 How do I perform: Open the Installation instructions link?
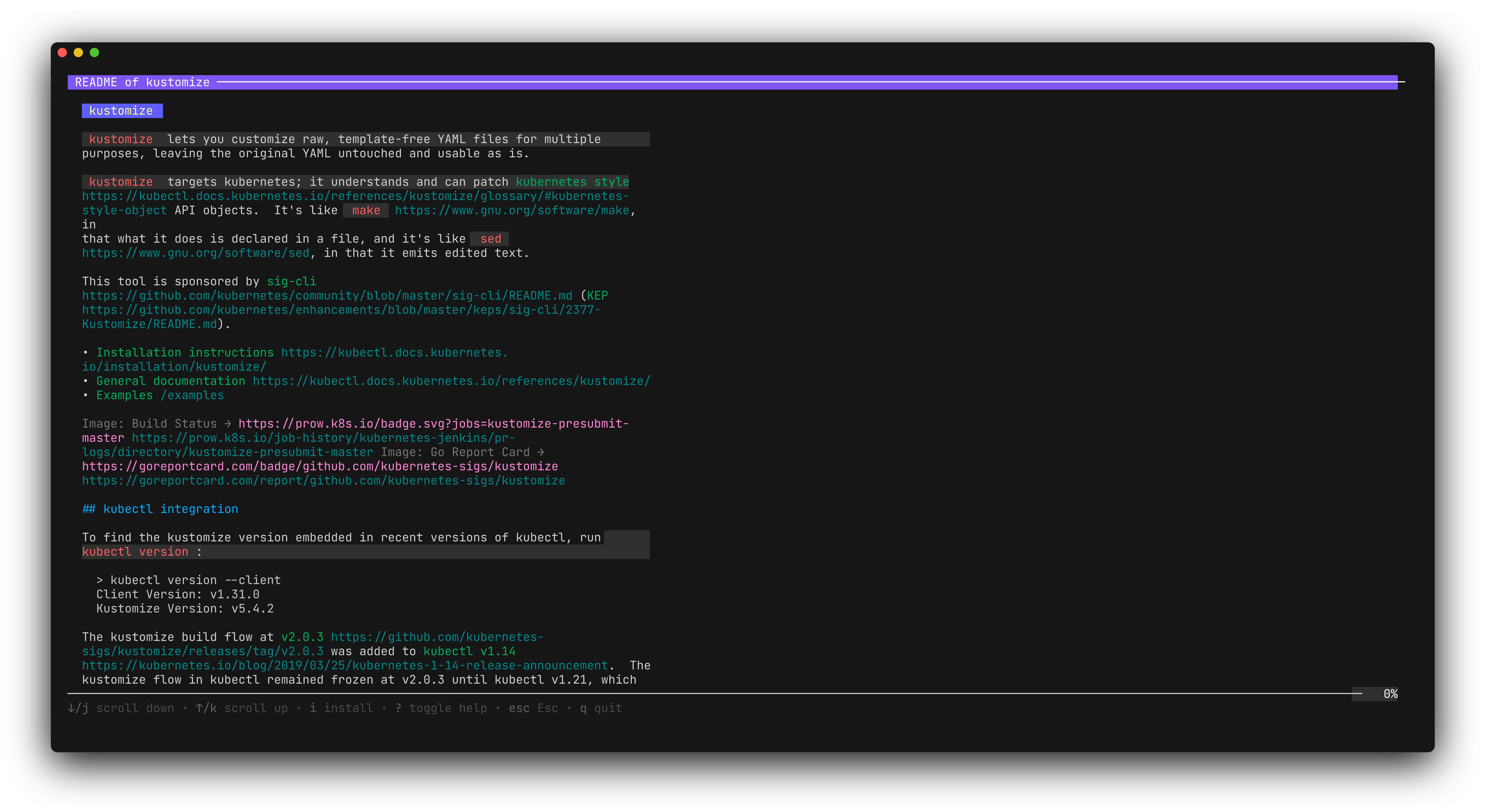point(185,352)
